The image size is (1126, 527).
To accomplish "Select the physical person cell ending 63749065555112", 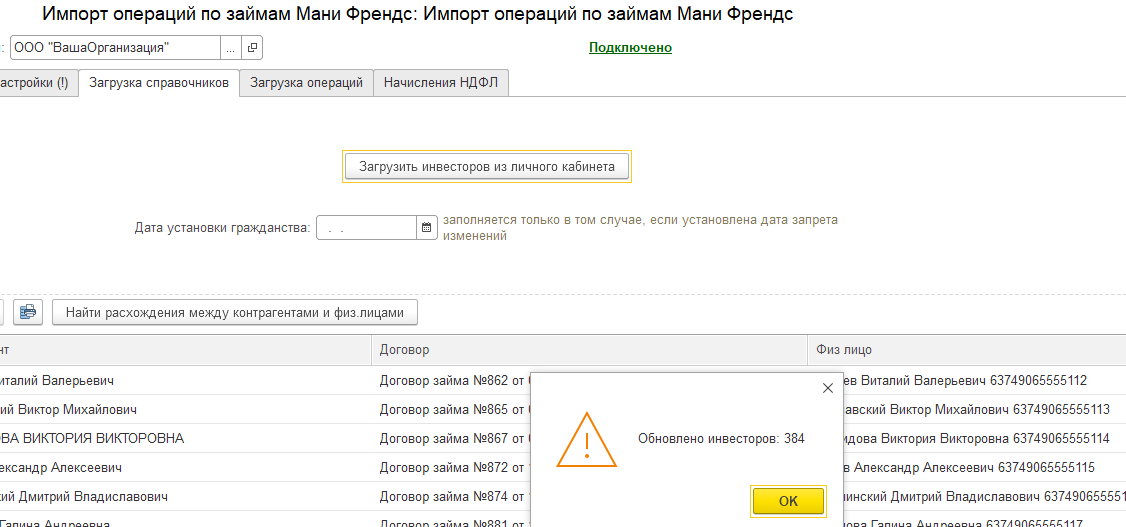I will pyautogui.click(x=985, y=381).
